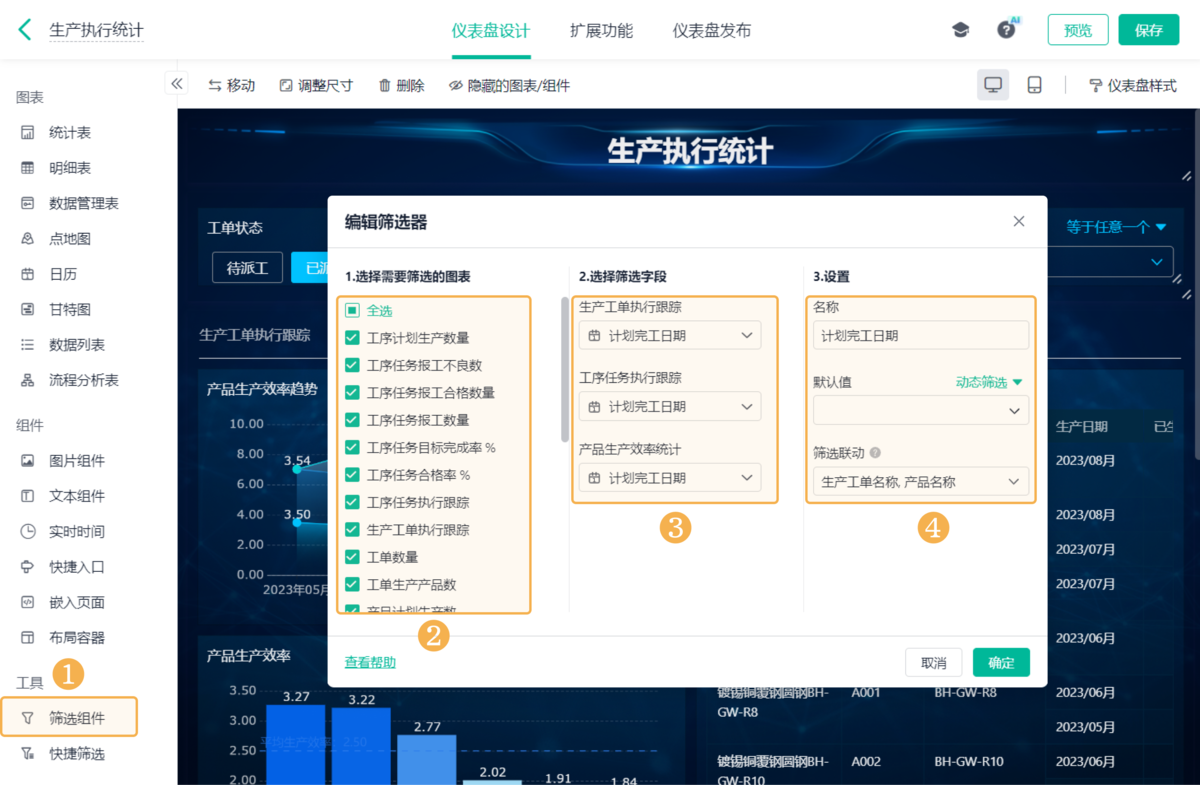
Task: Uncheck 工序任务报工数量
Action: [x=352, y=420]
